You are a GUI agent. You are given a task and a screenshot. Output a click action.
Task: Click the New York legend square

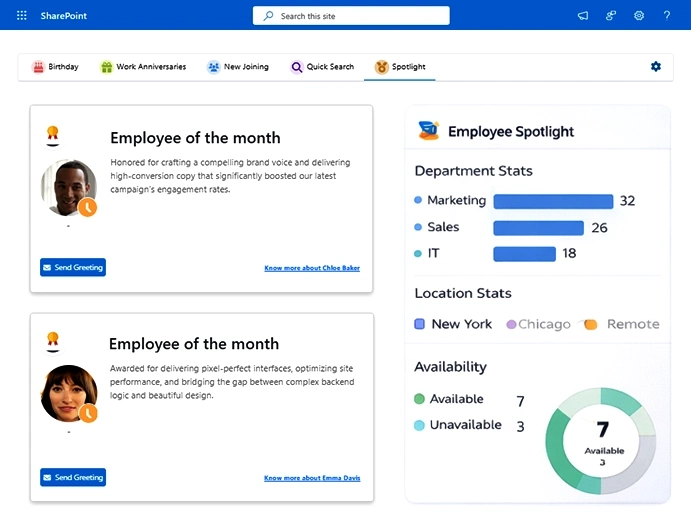coord(420,324)
